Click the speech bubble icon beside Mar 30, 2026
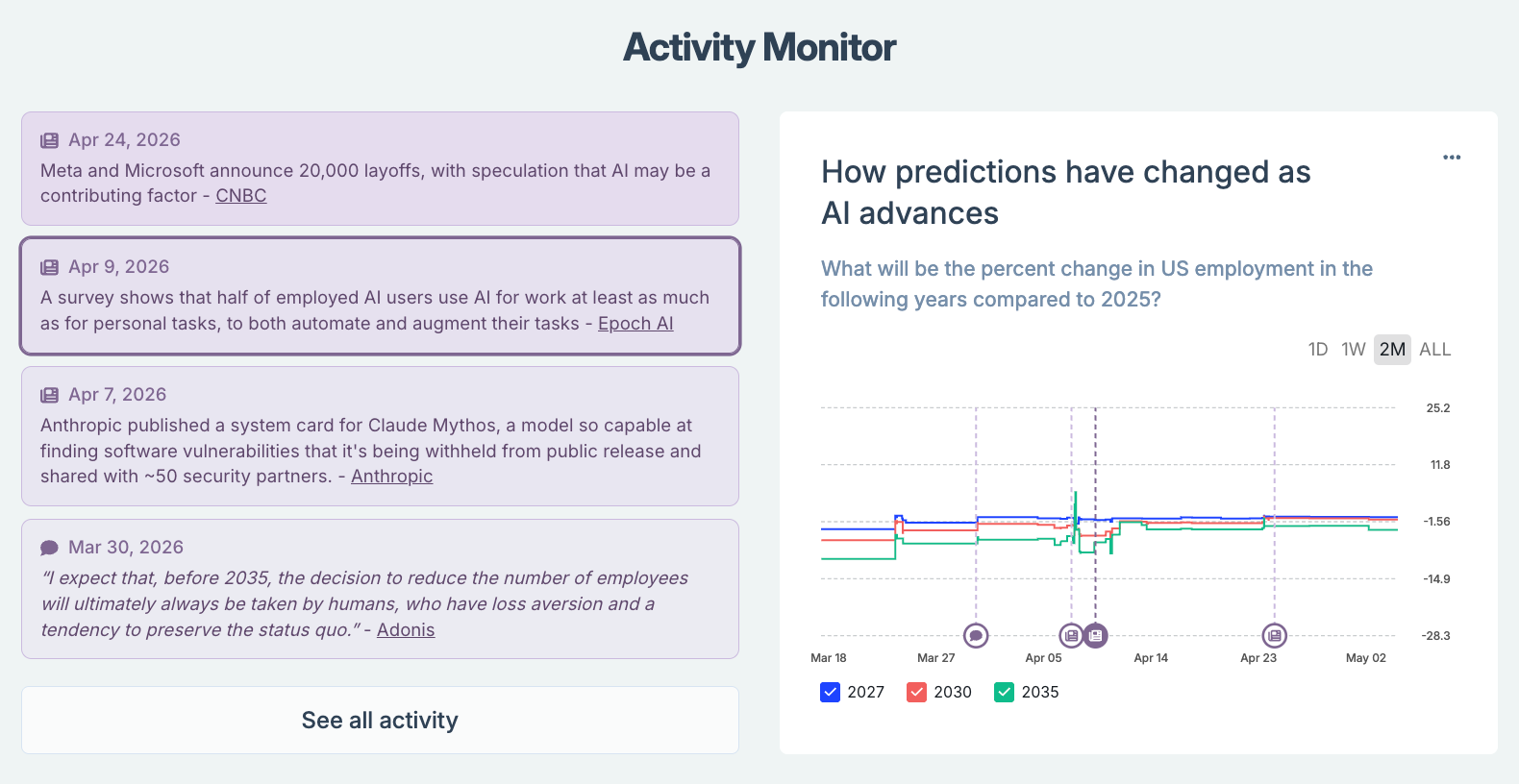Image resolution: width=1519 pixels, height=784 pixels. click(49, 548)
